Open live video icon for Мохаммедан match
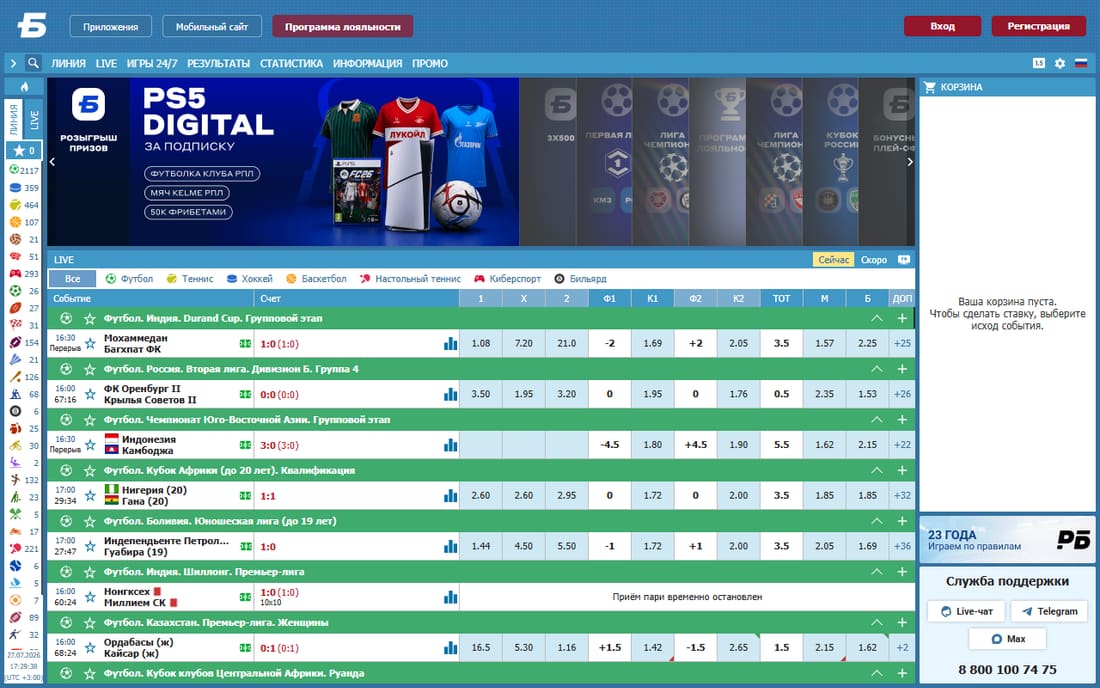Screen dimensions: 1100x688 [245, 344]
